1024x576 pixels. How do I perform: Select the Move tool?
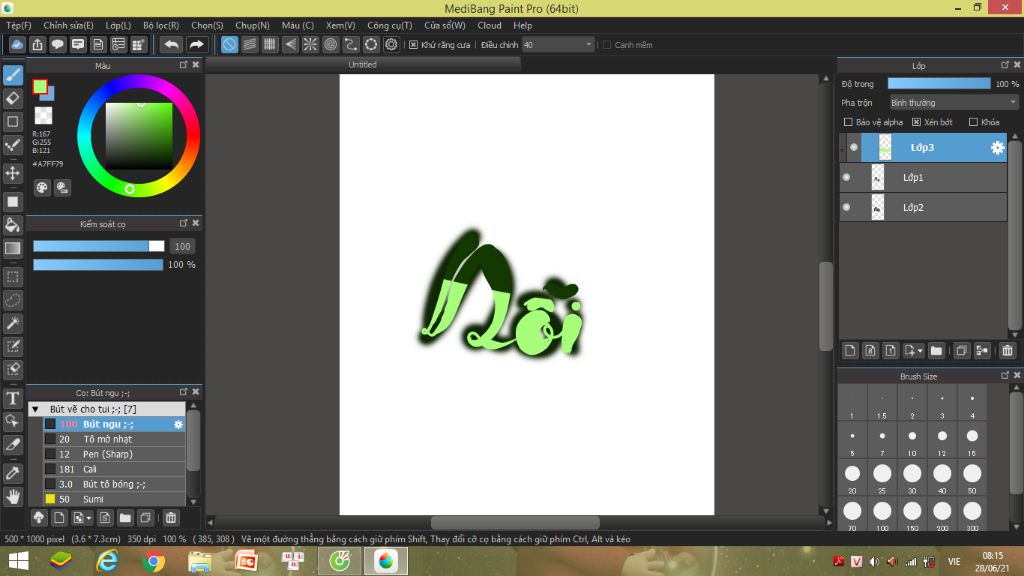pos(12,174)
